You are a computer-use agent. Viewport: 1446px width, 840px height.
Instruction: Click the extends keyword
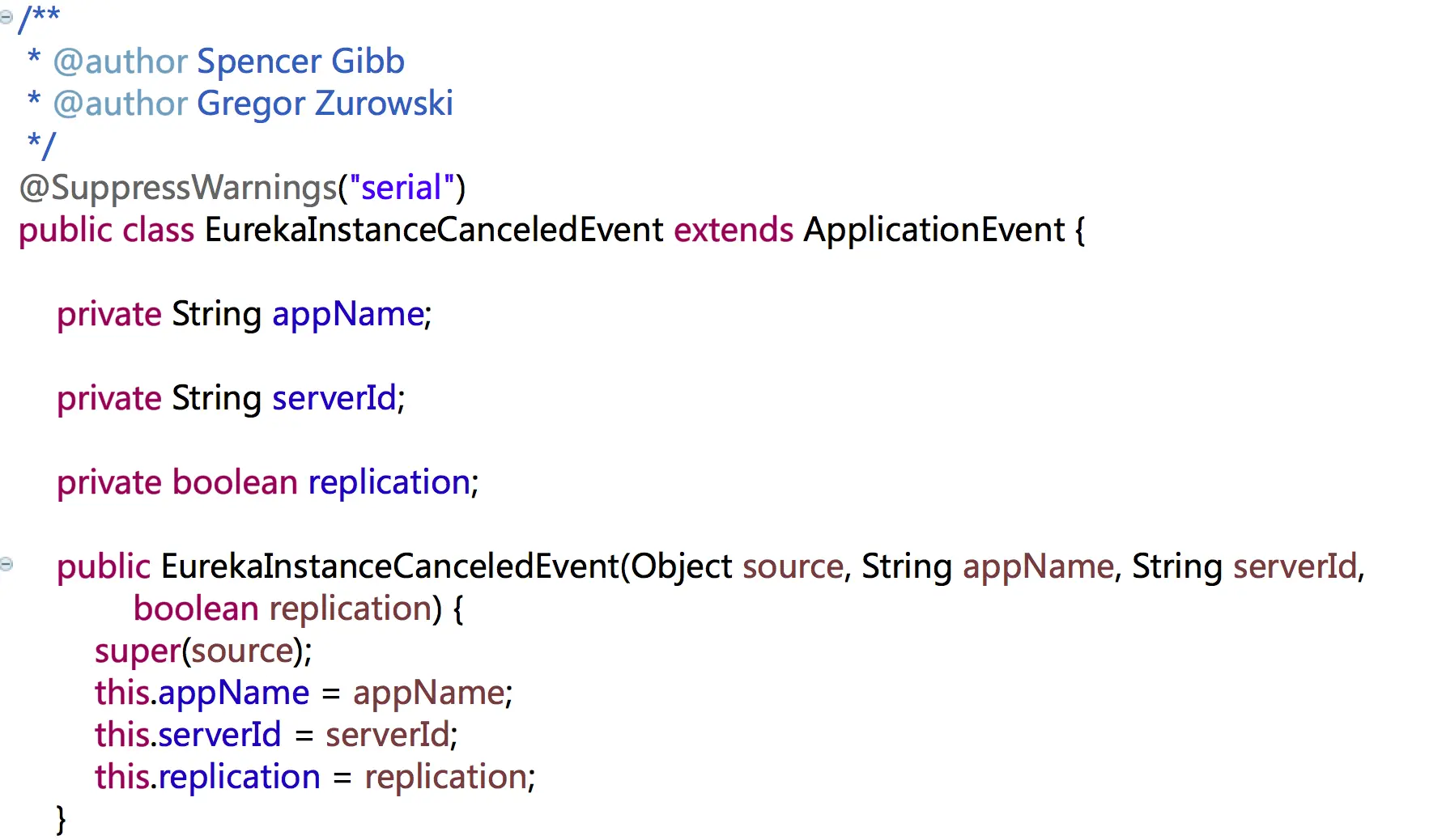(x=733, y=230)
